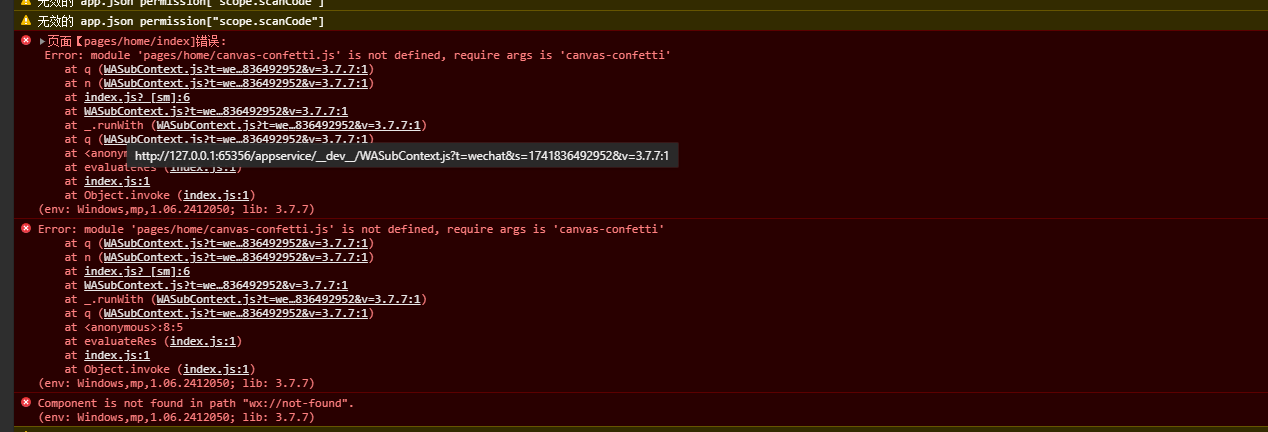Viewport: 1268px width, 432px height.
Task: Click the error icon beside the Component not found message
Action: tap(26, 403)
